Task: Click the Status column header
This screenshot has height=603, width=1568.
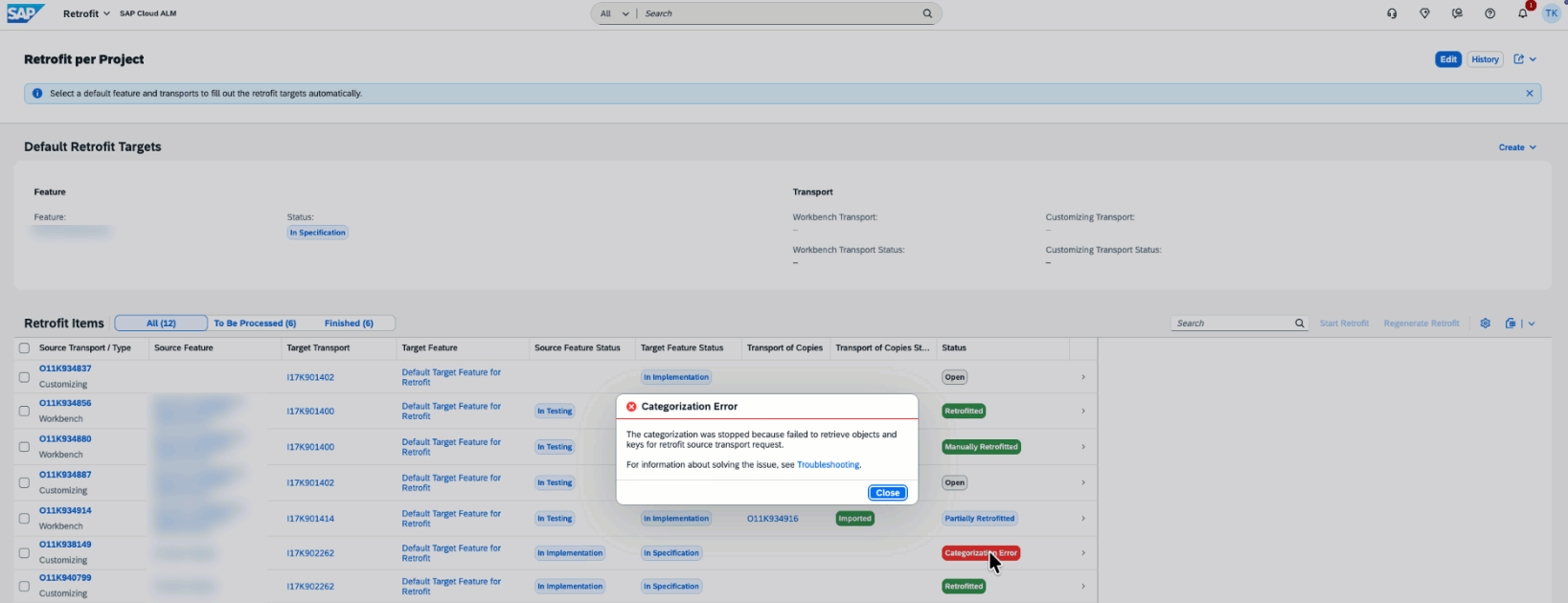Action: (954, 348)
